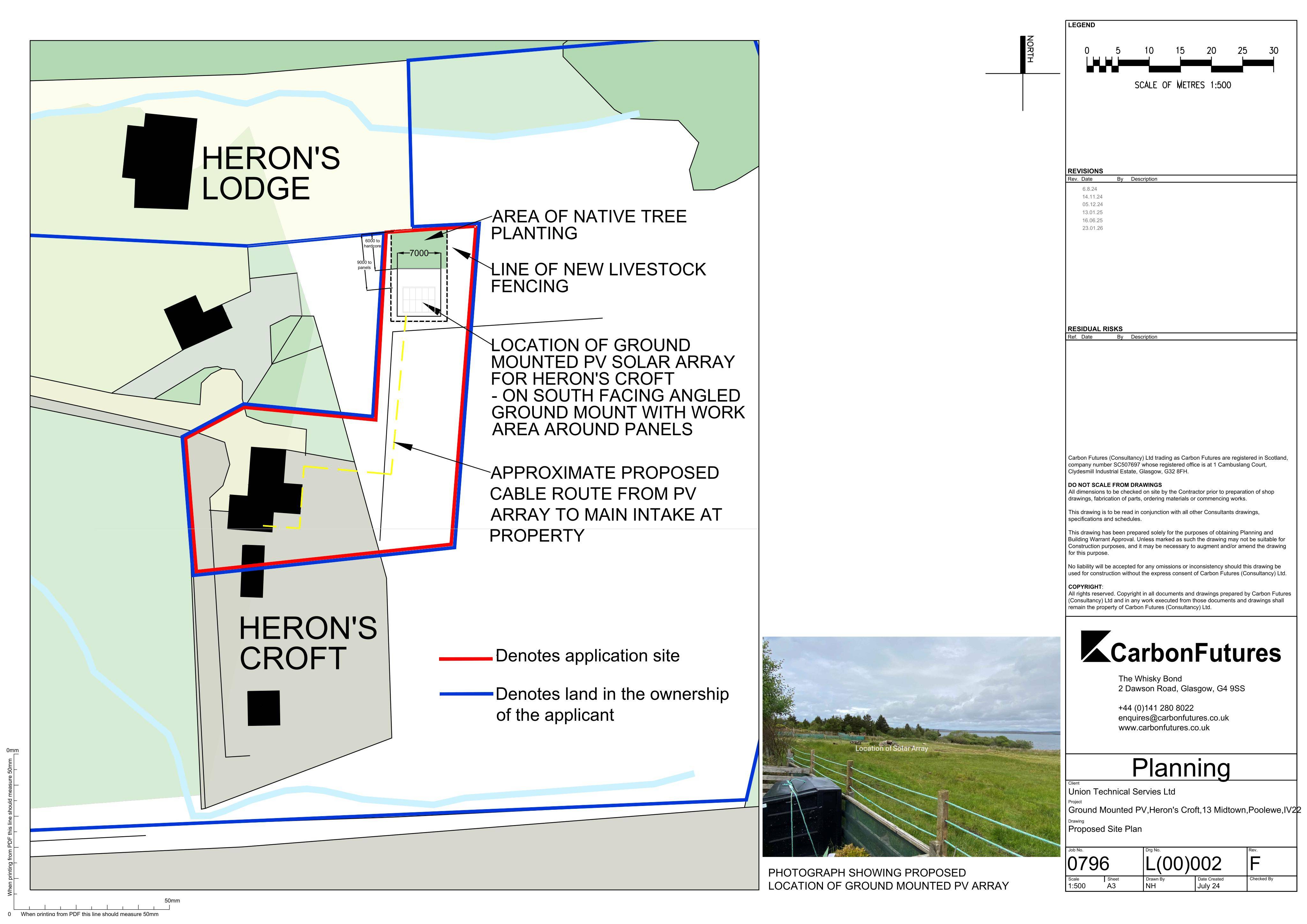Click the 'July 24' date created value
Image resolution: width=1307 pixels, height=924 pixels.
[x=1208, y=886]
